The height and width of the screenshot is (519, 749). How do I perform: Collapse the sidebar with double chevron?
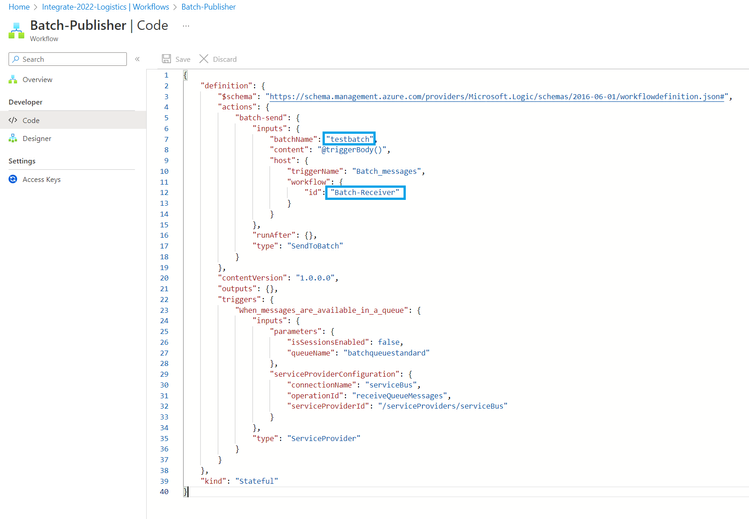(x=138, y=59)
